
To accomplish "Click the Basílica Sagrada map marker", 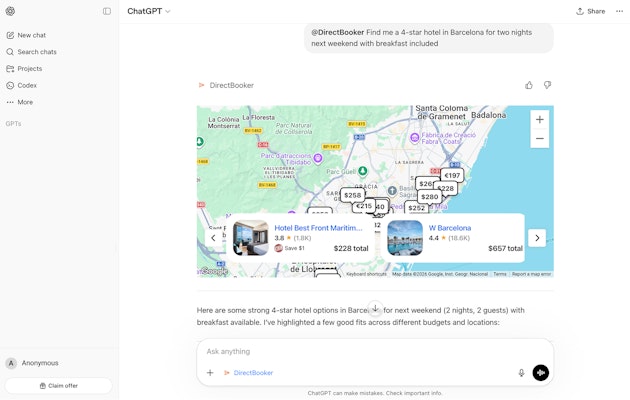I will point(392,190).
